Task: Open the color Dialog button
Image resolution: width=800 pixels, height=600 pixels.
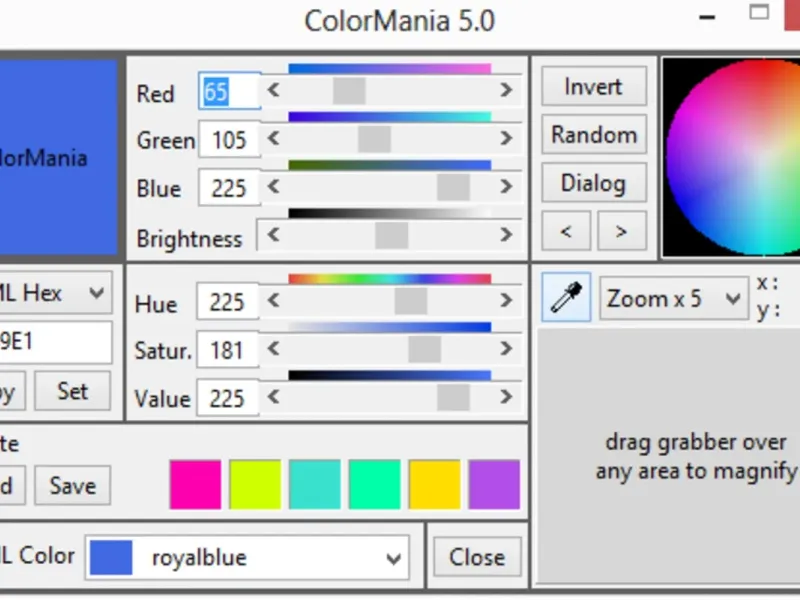Action: [594, 183]
